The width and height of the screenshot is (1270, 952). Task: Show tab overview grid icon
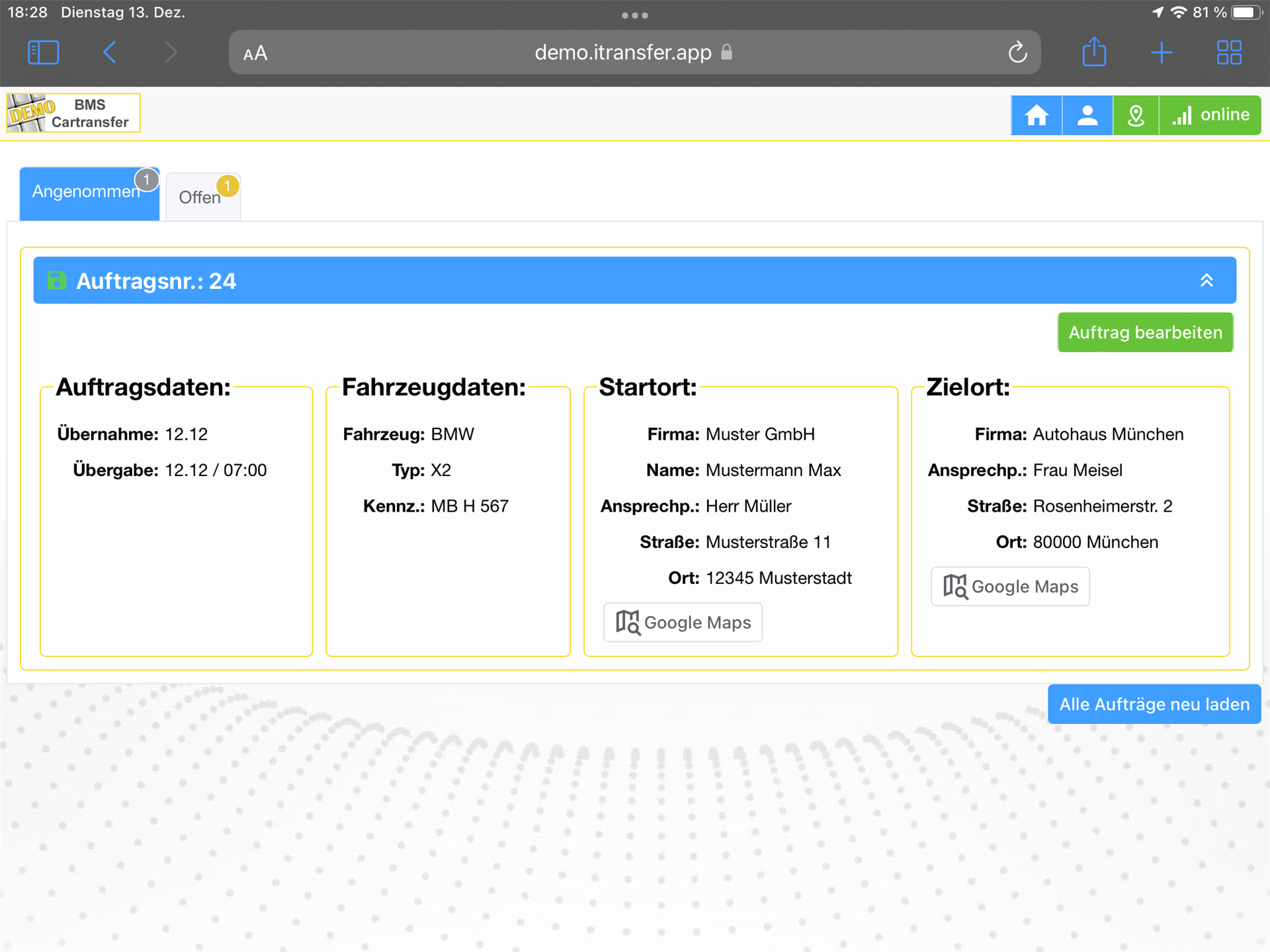(x=1229, y=52)
